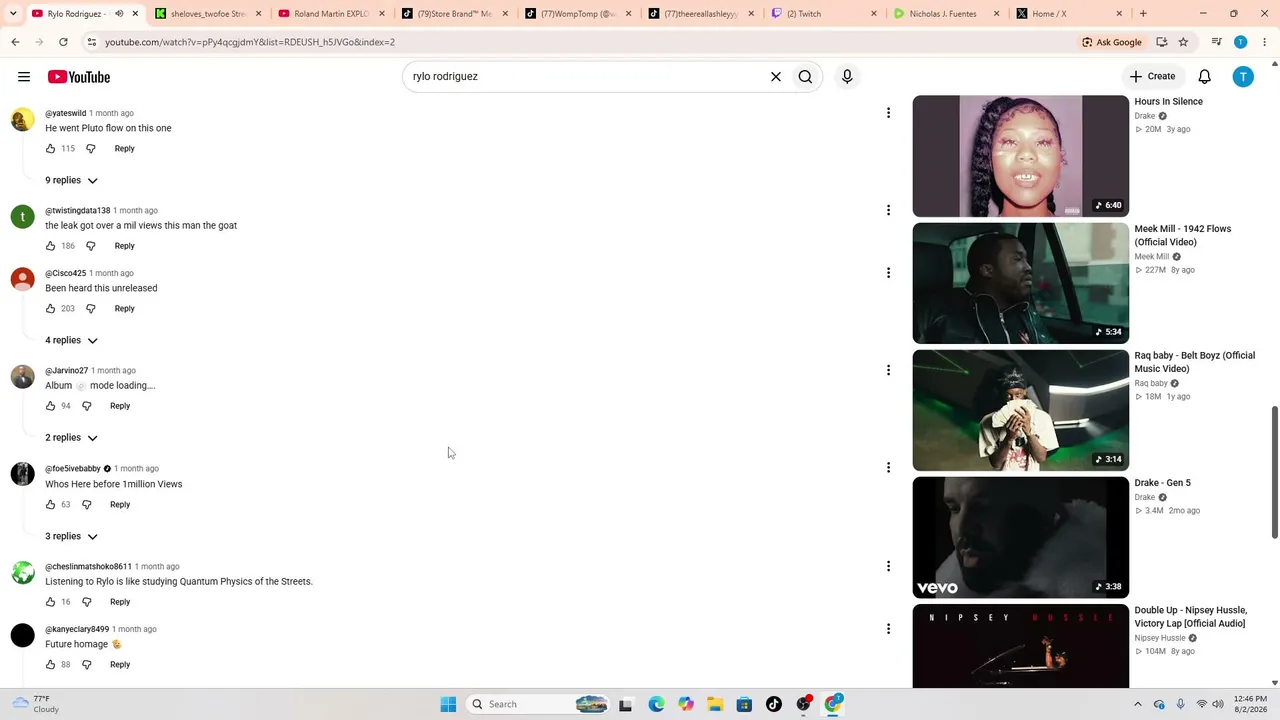Switch to the Roland Martin tab

coord(332,14)
